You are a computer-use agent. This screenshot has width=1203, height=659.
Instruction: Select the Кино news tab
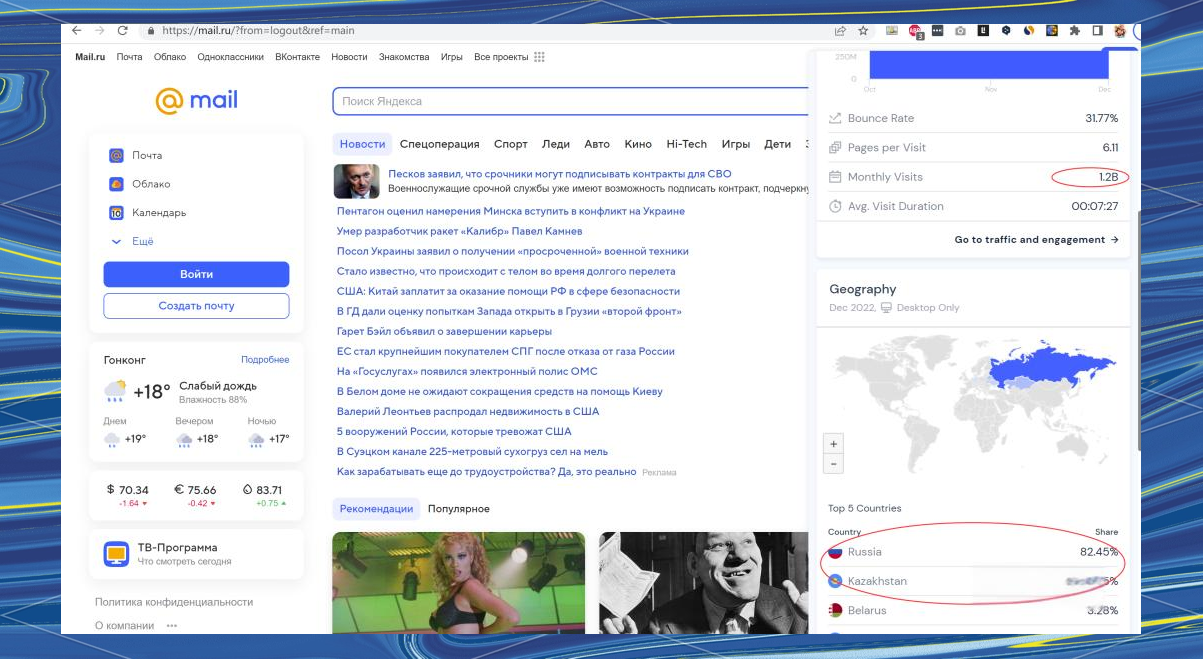coord(638,144)
